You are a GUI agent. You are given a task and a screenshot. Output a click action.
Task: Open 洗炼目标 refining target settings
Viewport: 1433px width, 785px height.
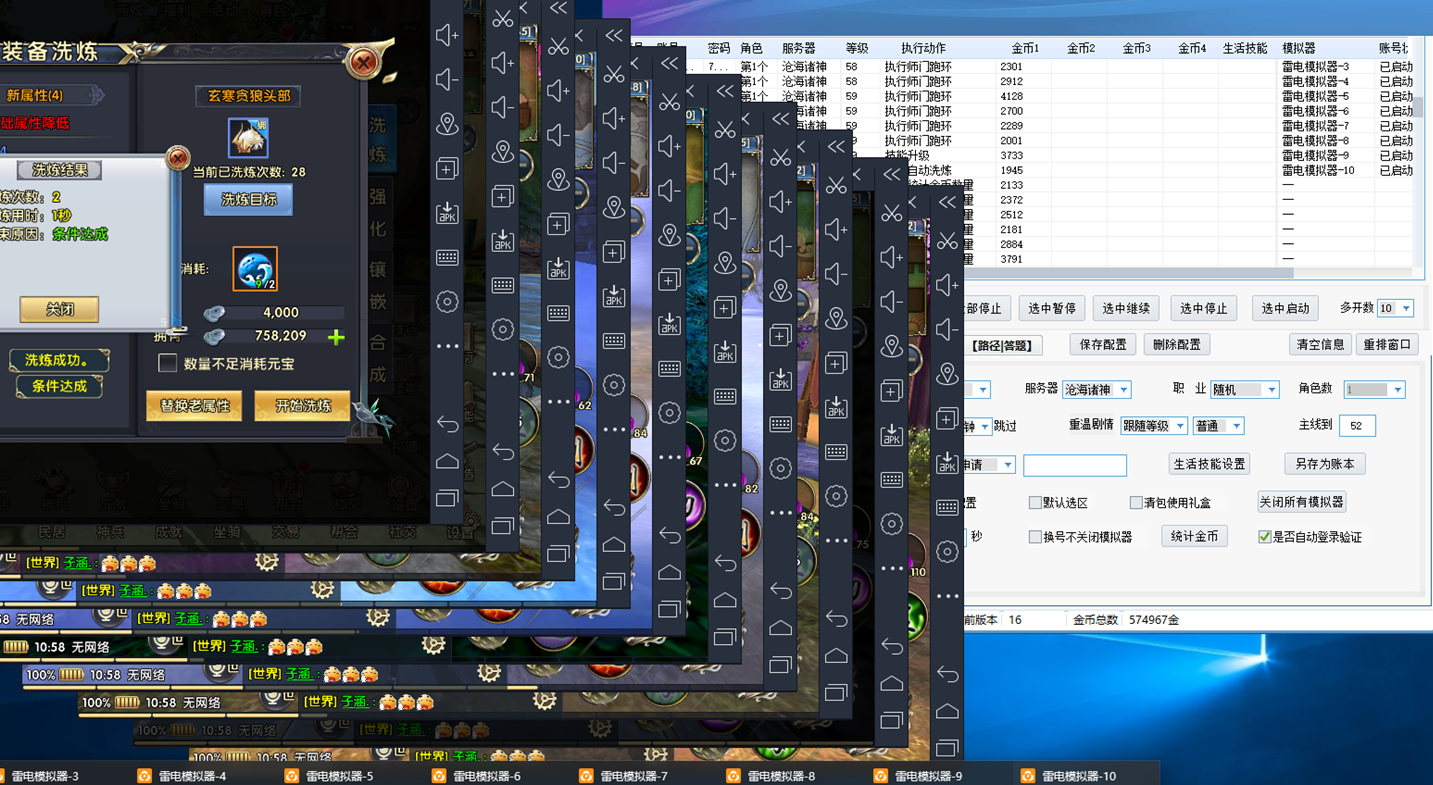click(248, 199)
